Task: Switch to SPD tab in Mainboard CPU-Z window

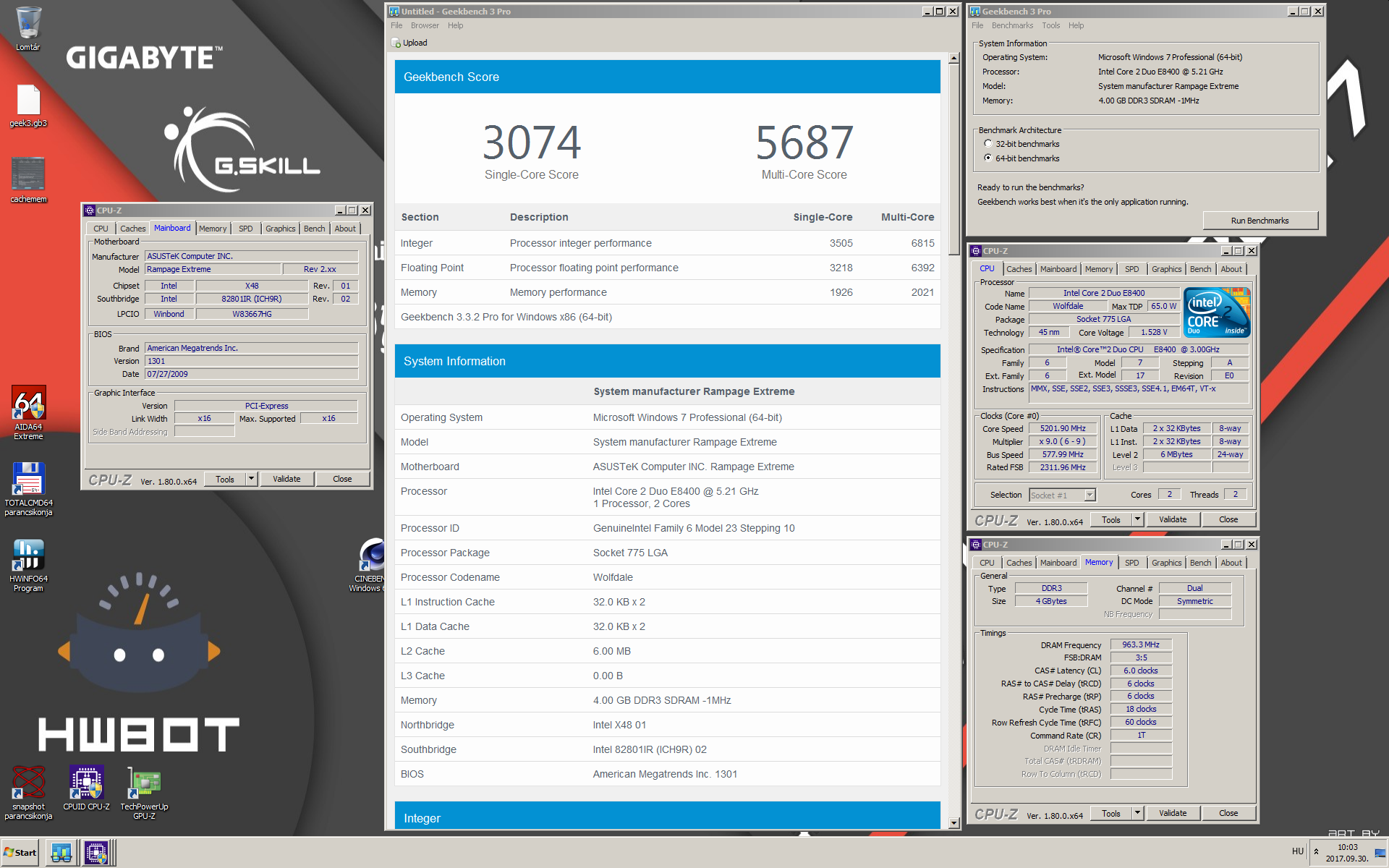Action: pyautogui.click(x=246, y=229)
